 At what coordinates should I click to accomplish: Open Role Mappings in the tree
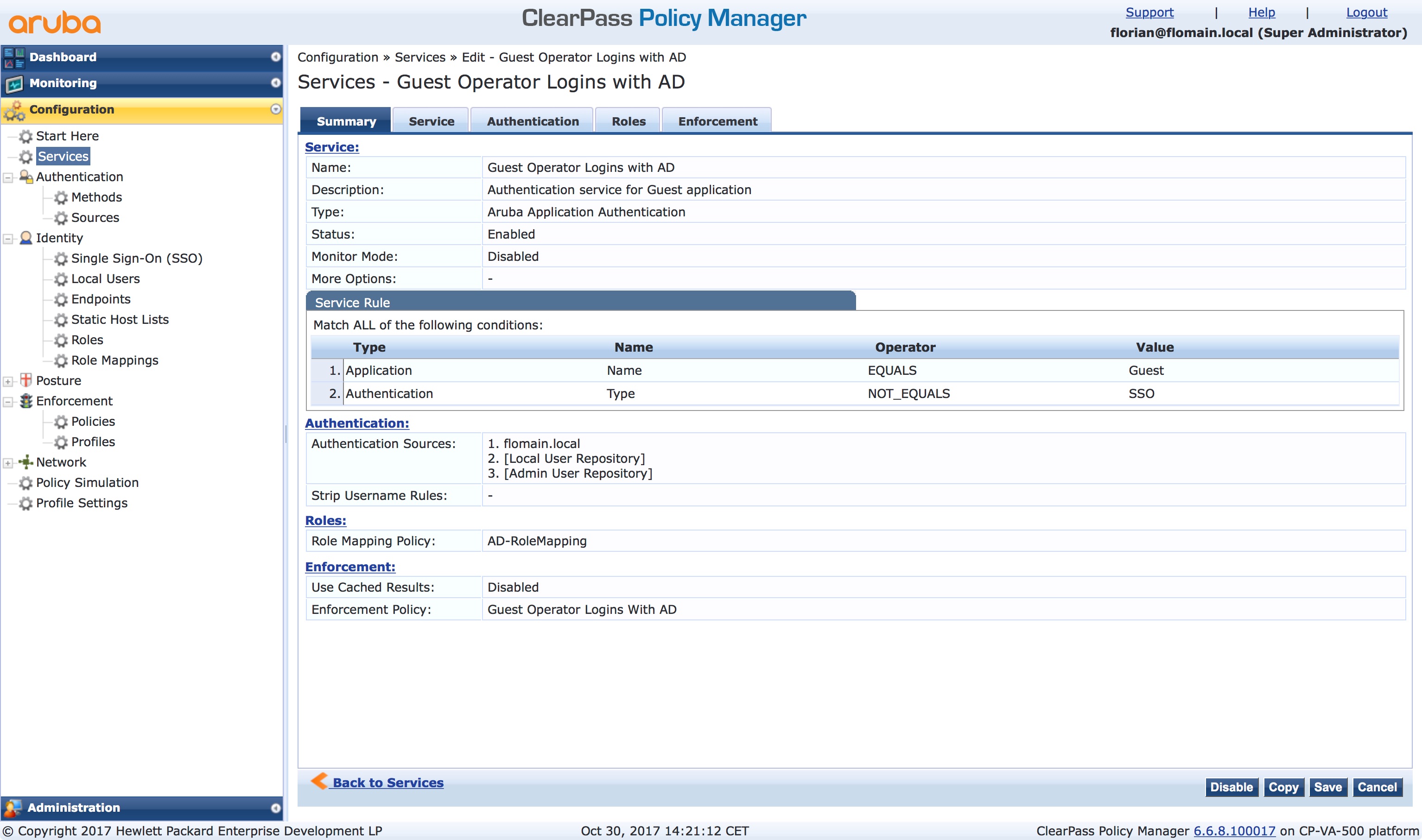click(114, 360)
